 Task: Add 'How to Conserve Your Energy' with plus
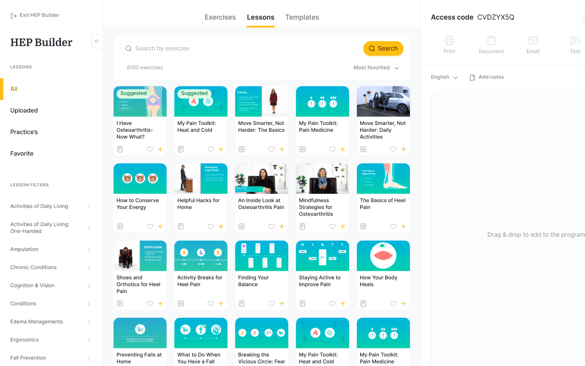click(x=160, y=226)
